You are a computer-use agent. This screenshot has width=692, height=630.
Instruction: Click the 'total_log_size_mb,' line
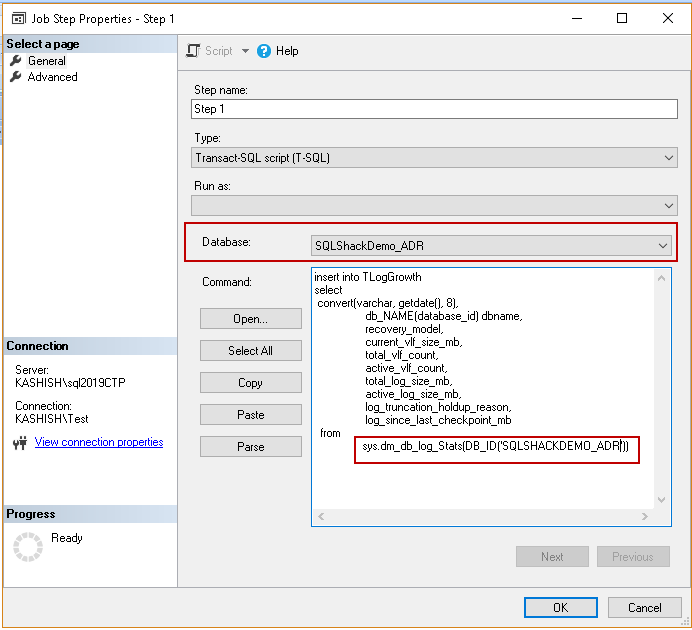(x=409, y=381)
